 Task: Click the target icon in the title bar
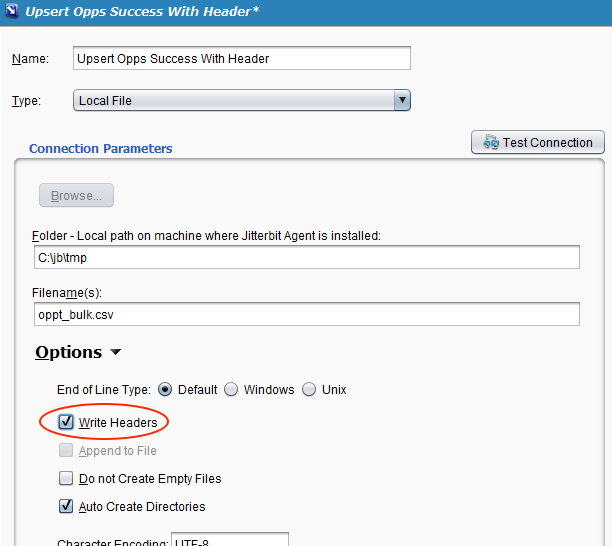tap(12, 11)
